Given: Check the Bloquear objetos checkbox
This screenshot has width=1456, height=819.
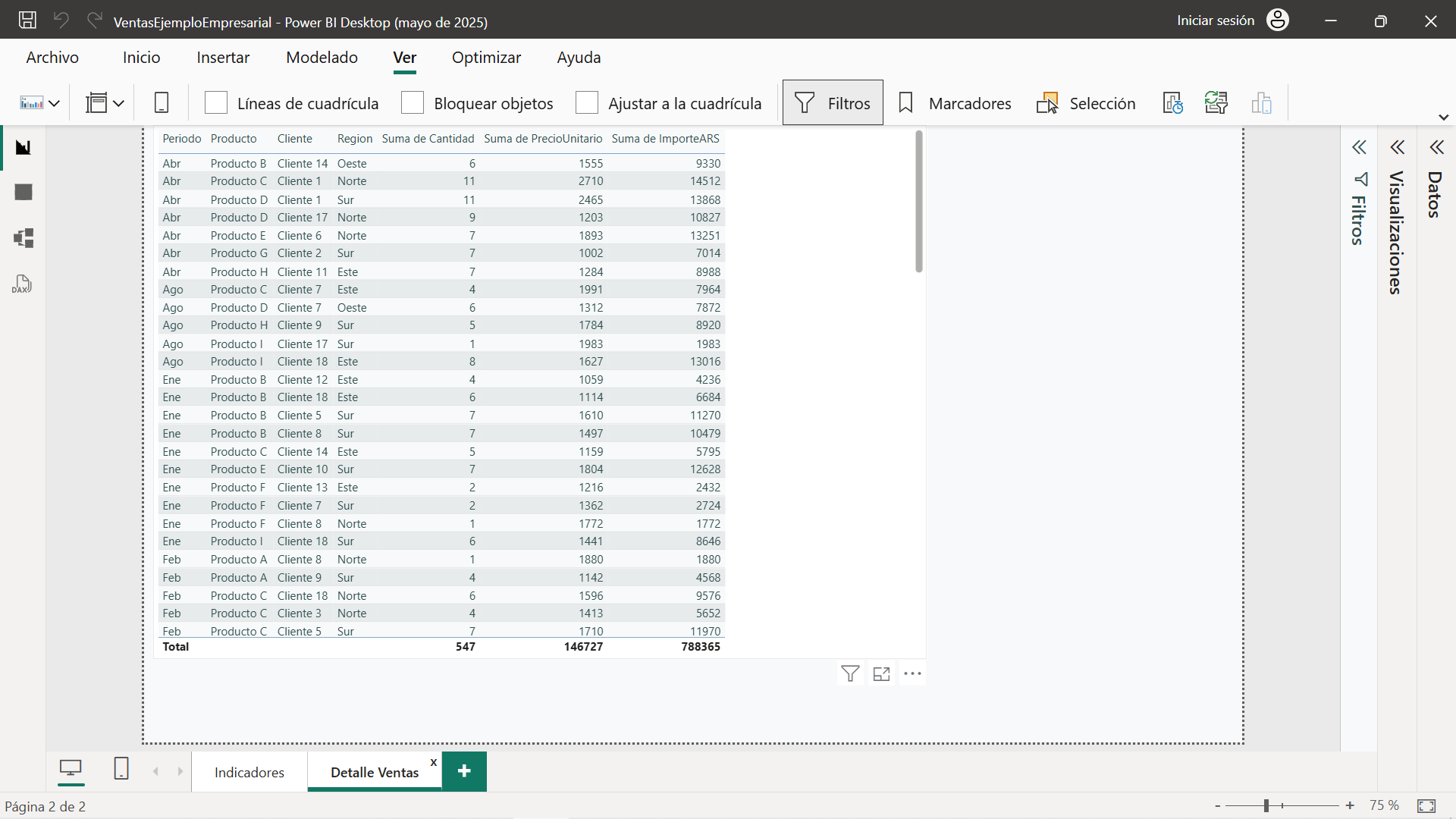Looking at the screenshot, I should [x=413, y=102].
